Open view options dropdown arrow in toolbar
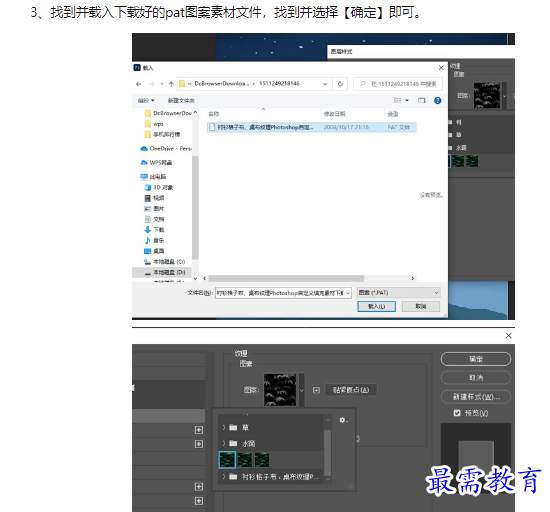550x512 pixels. [407, 100]
